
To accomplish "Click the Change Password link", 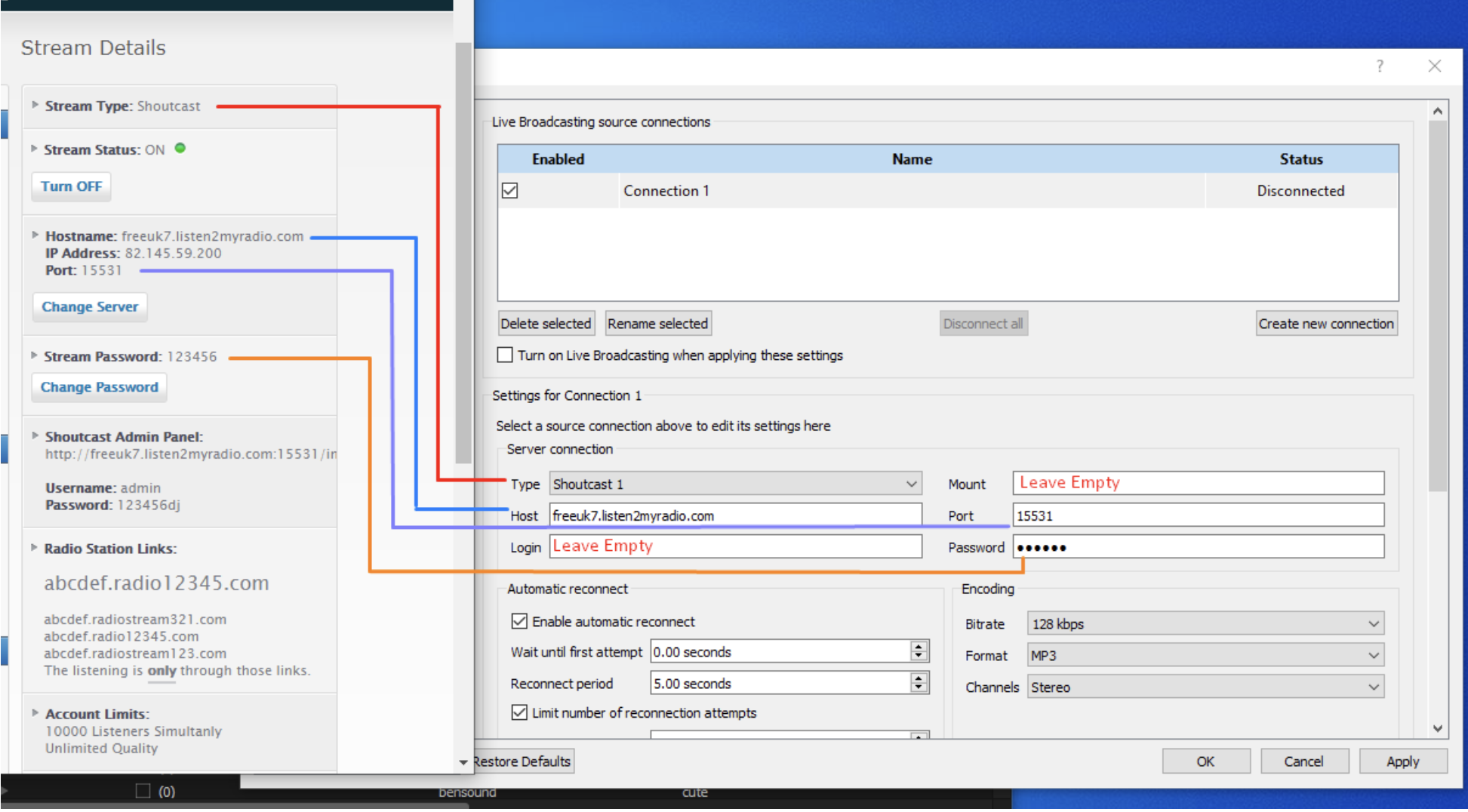I will [x=100, y=387].
